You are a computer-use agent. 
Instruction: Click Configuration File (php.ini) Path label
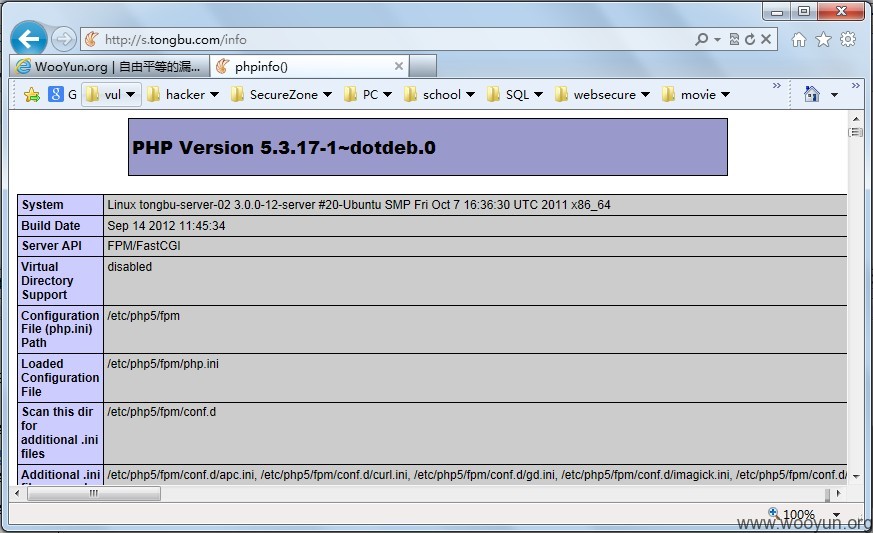(60, 329)
